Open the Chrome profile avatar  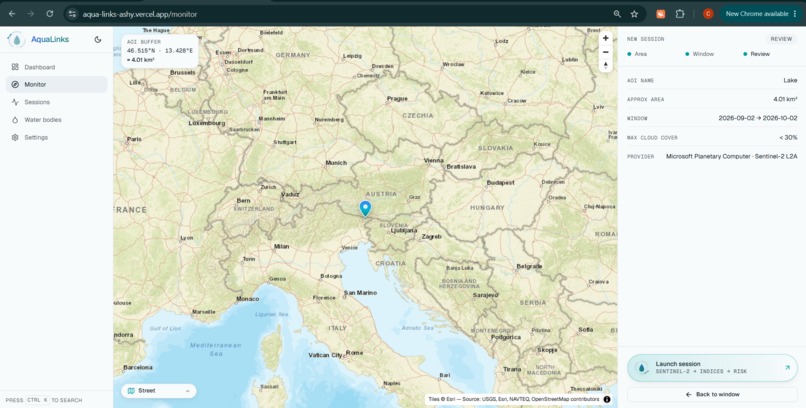click(708, 14)
